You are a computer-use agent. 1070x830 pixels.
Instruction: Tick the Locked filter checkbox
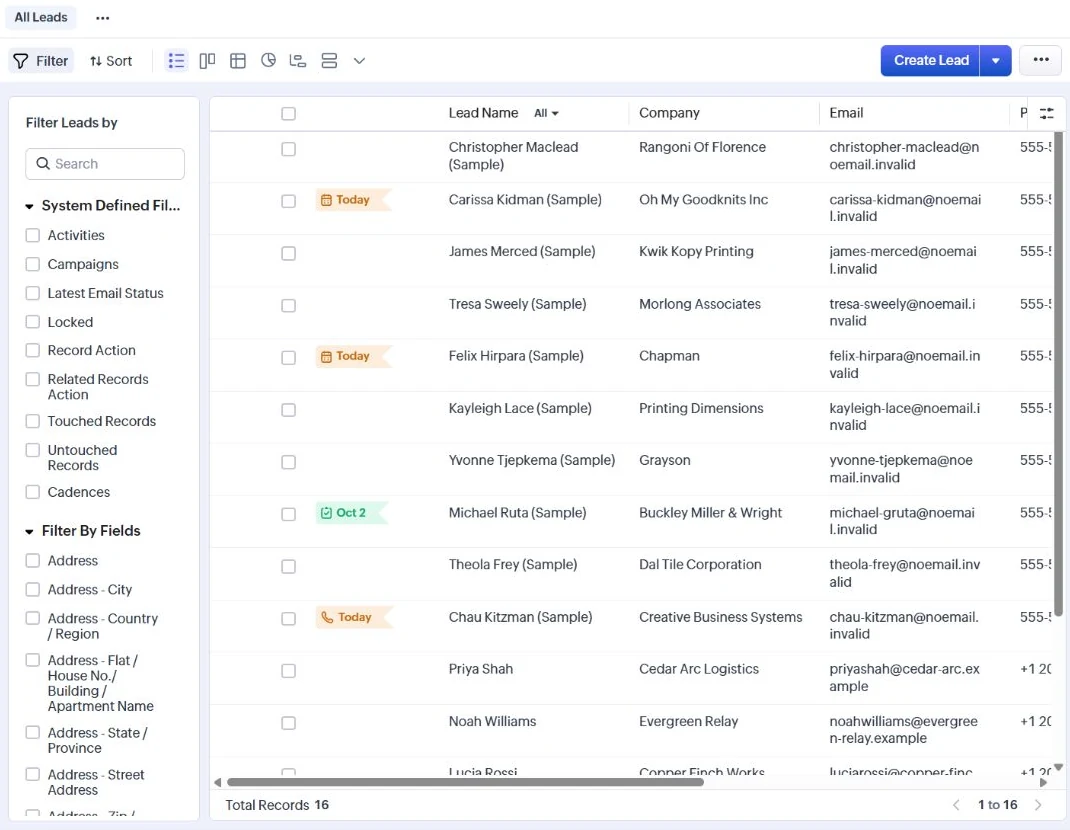coord(32,321)
